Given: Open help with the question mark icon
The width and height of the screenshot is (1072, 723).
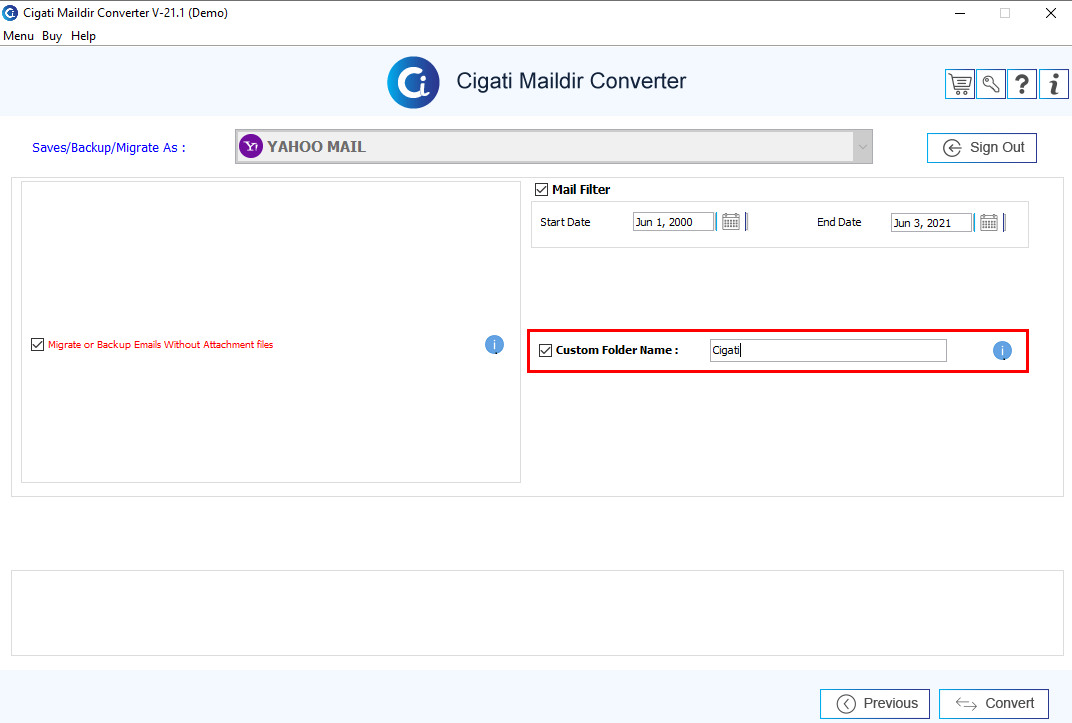Looking at the screenshot, I should point(1022,85).
